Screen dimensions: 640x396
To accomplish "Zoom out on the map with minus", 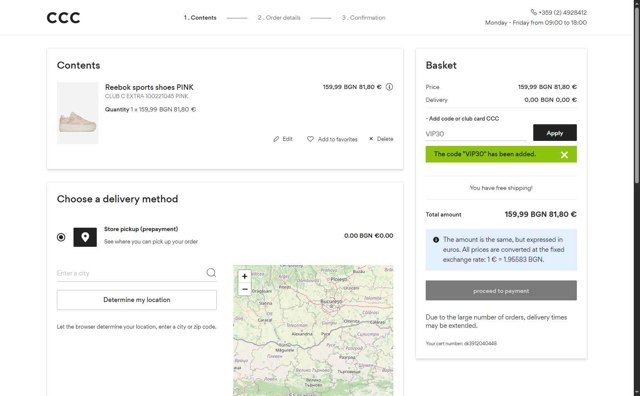I will (244, 289).
